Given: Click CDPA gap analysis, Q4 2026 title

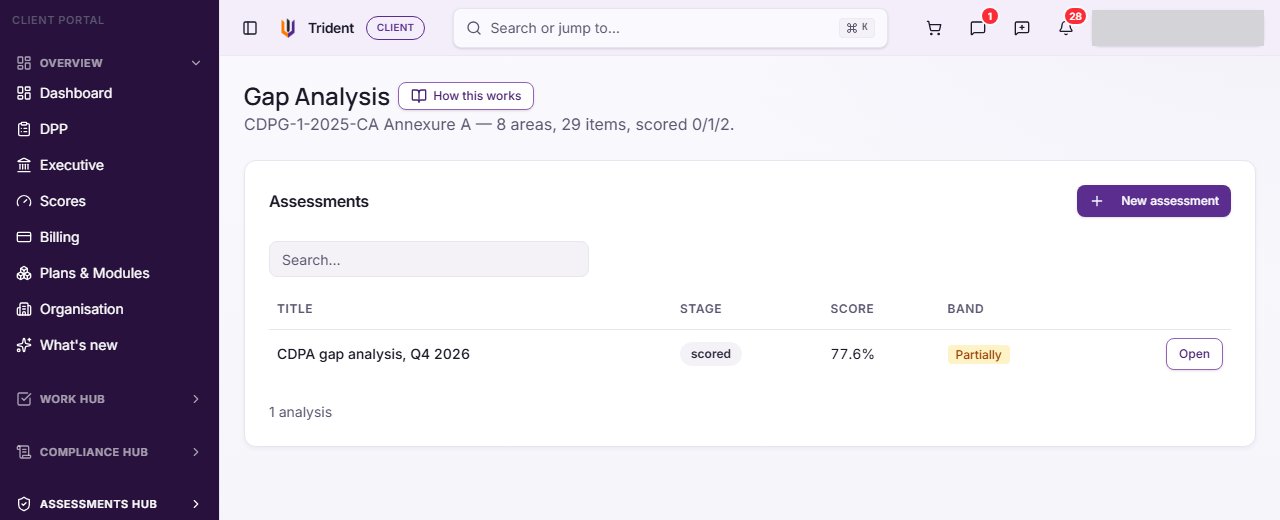Looking at the screenshot, I should [x=373, y=354].
